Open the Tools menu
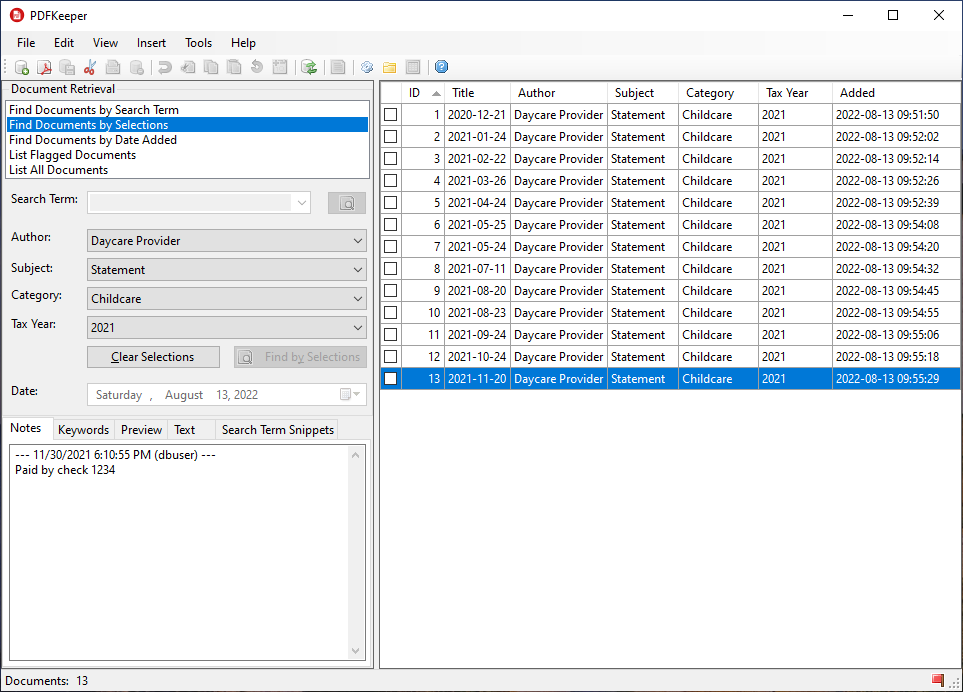963x692 pixels. coord(198,43)
